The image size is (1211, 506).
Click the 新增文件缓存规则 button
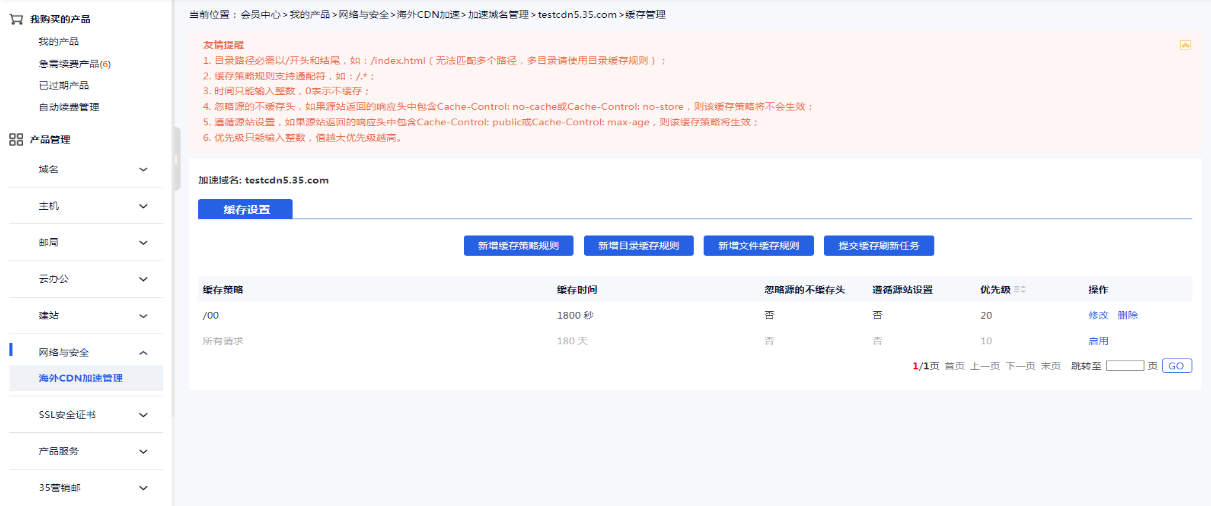(x=758, y=246)
